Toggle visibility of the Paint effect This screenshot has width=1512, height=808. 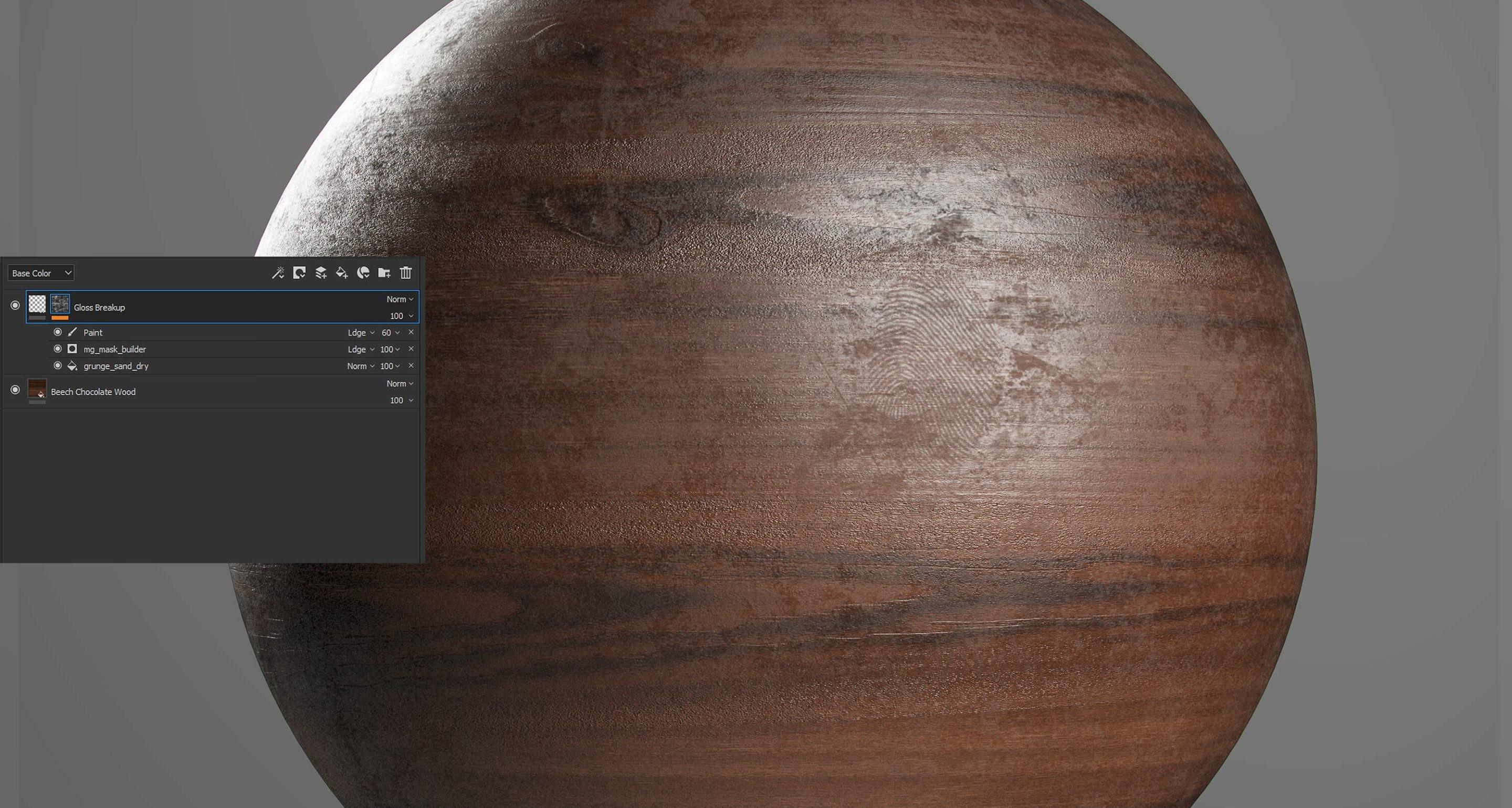(x=58, y=332)
